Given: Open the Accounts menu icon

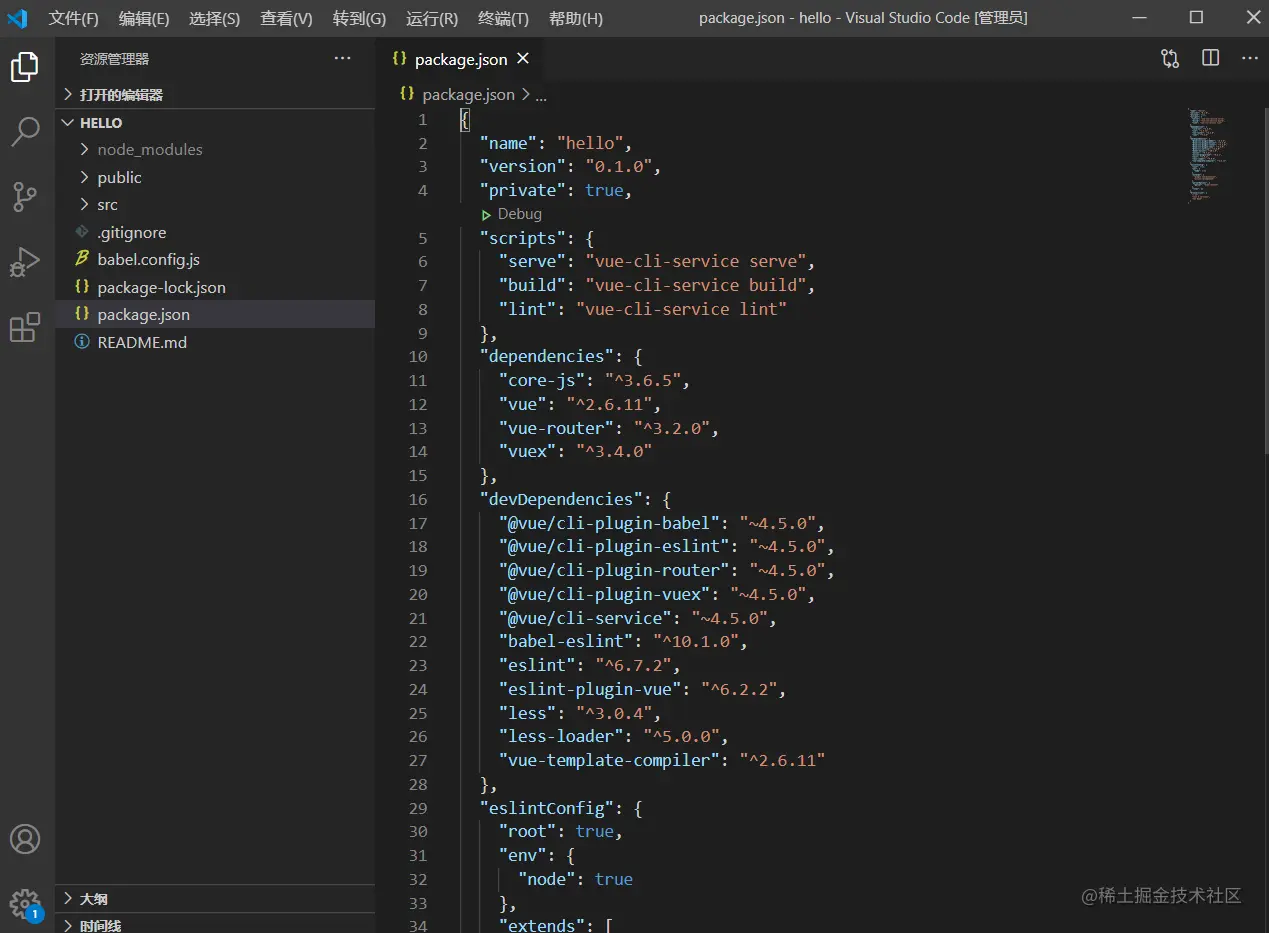Looking at the screenshot, I should click(25, 839).
